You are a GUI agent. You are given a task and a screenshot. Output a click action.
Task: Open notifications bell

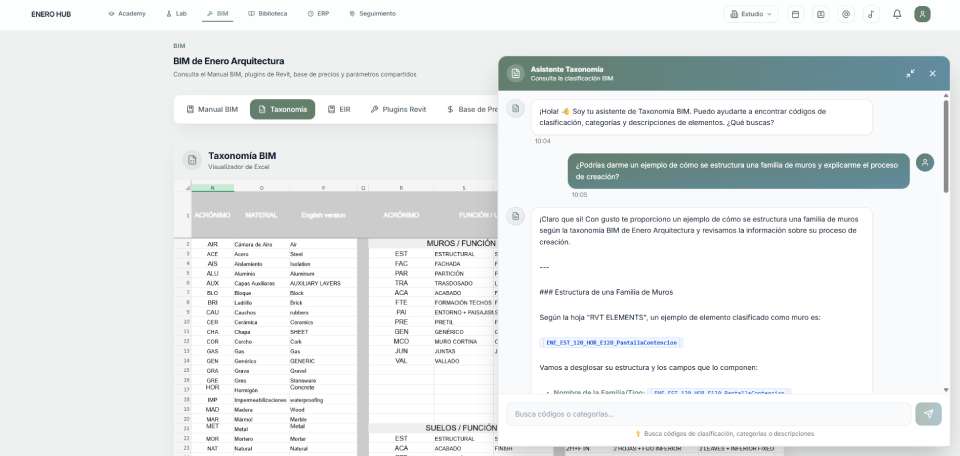tap(897, 14)
